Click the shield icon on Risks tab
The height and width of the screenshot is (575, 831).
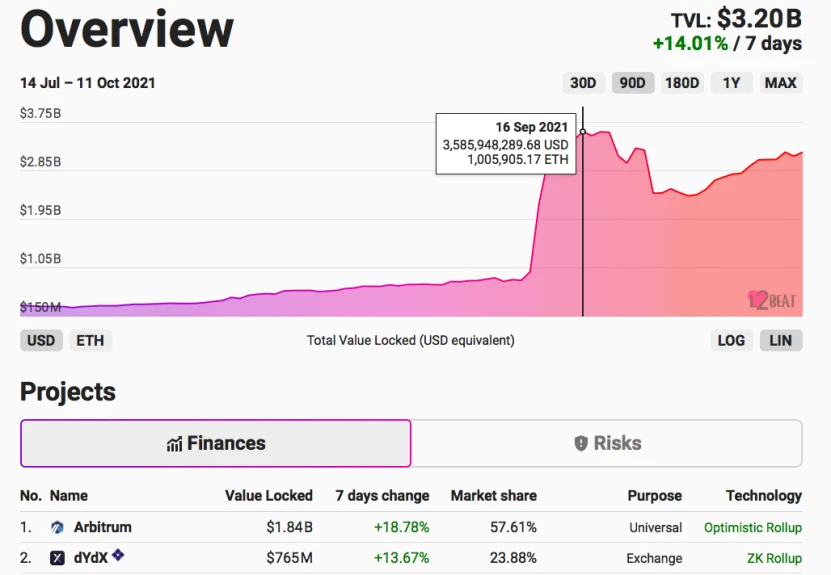(581, 444)
